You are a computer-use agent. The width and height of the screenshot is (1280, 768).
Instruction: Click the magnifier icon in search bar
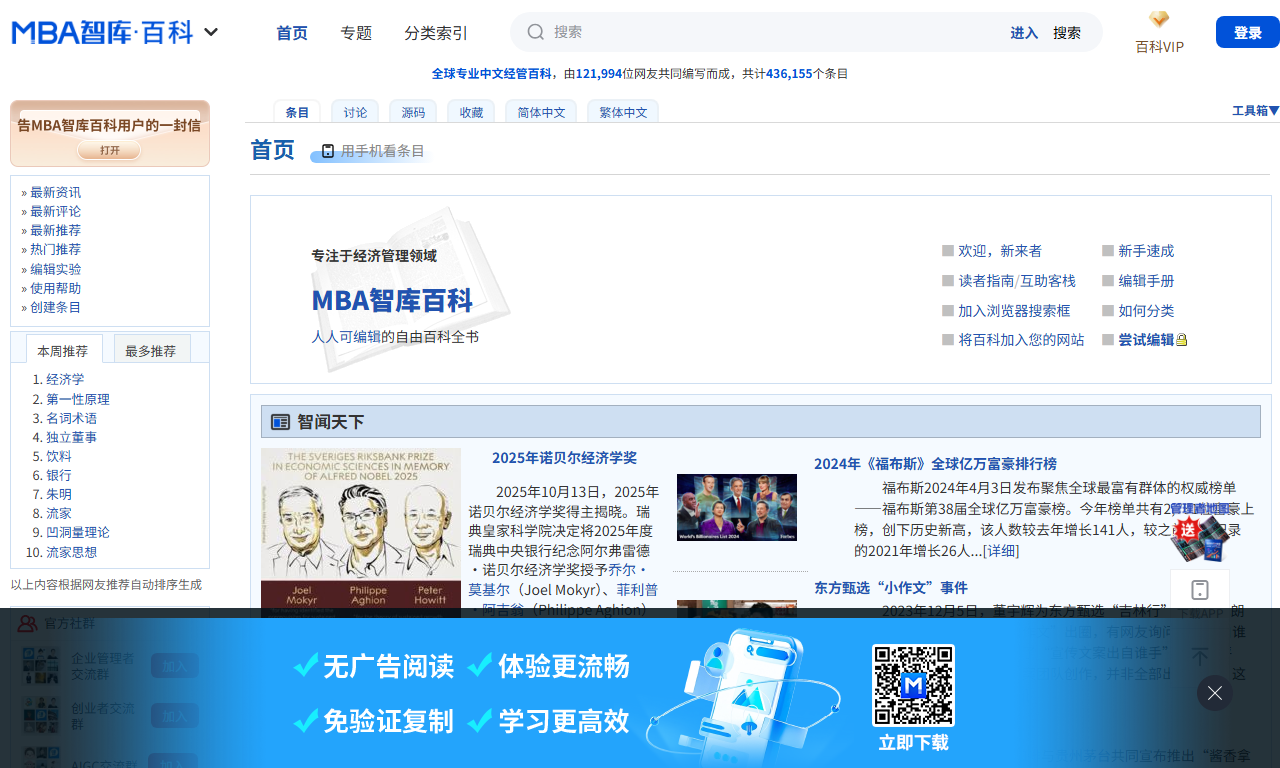(x=536, y=32)
